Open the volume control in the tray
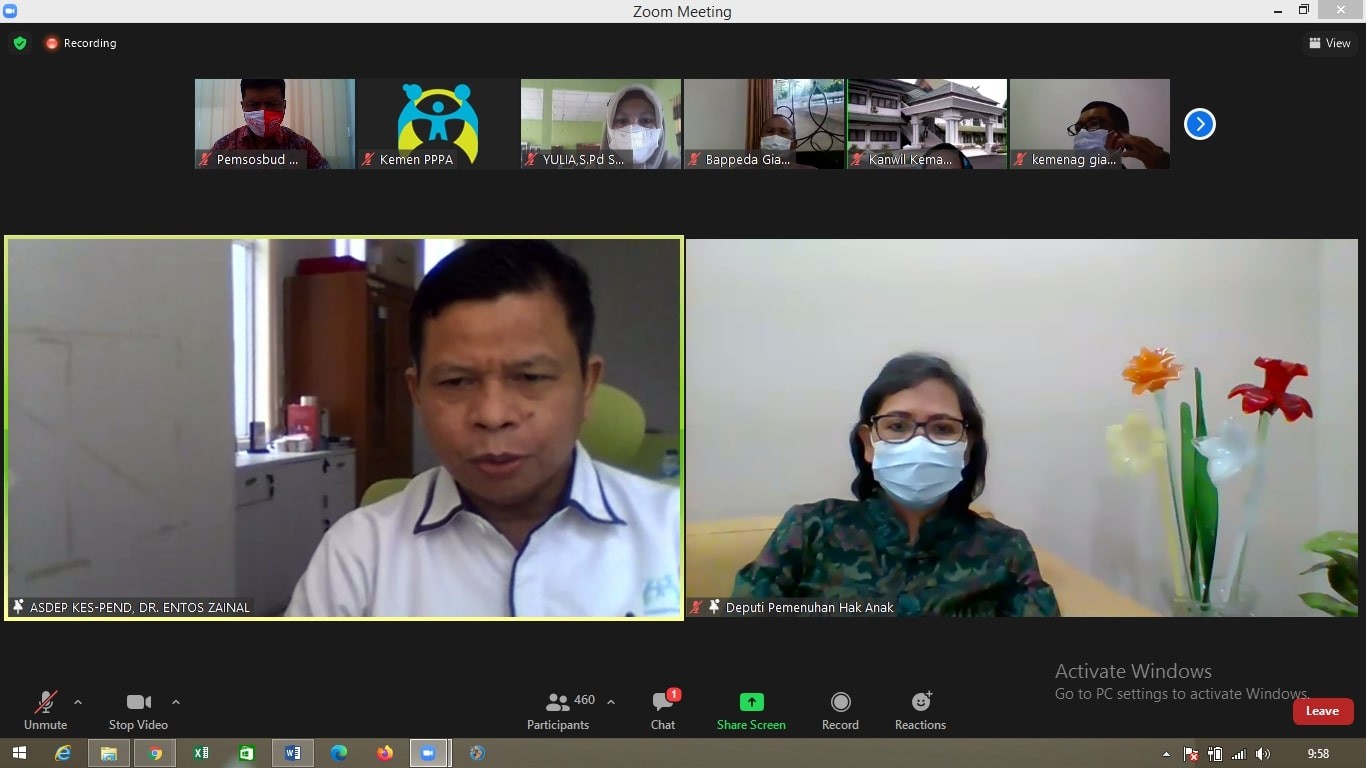Screen dimensions: 1366x768 click(x=1263, y=754)
